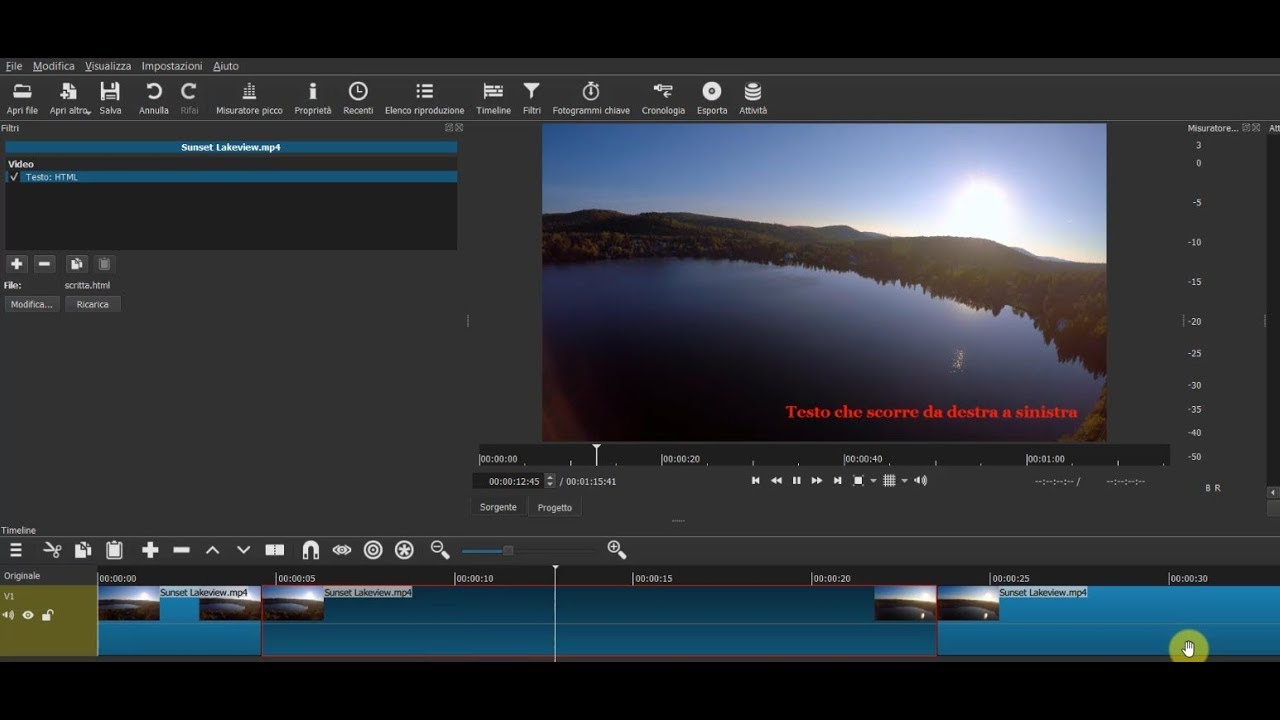Overwrite clip with the down chevron icon
The height and width of the screenshot is (720, 1280).
tap(243, 550)
